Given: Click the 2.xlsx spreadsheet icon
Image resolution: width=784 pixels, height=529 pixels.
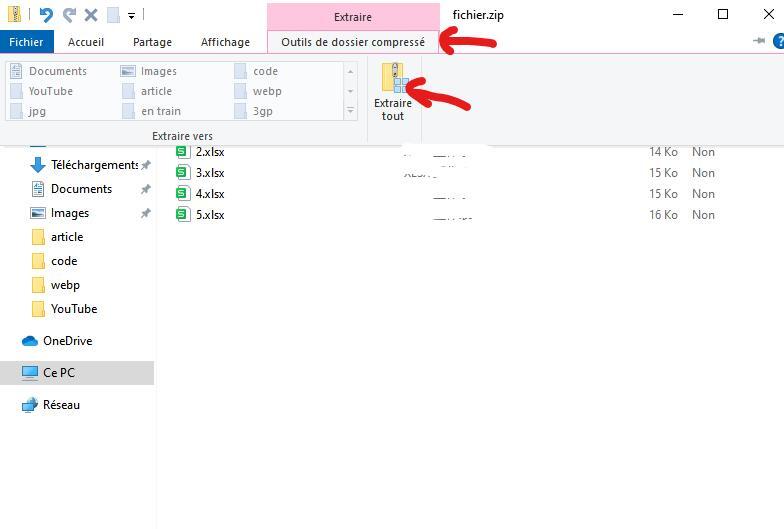Looking at the screenshot, I should [x=183, y=152].
